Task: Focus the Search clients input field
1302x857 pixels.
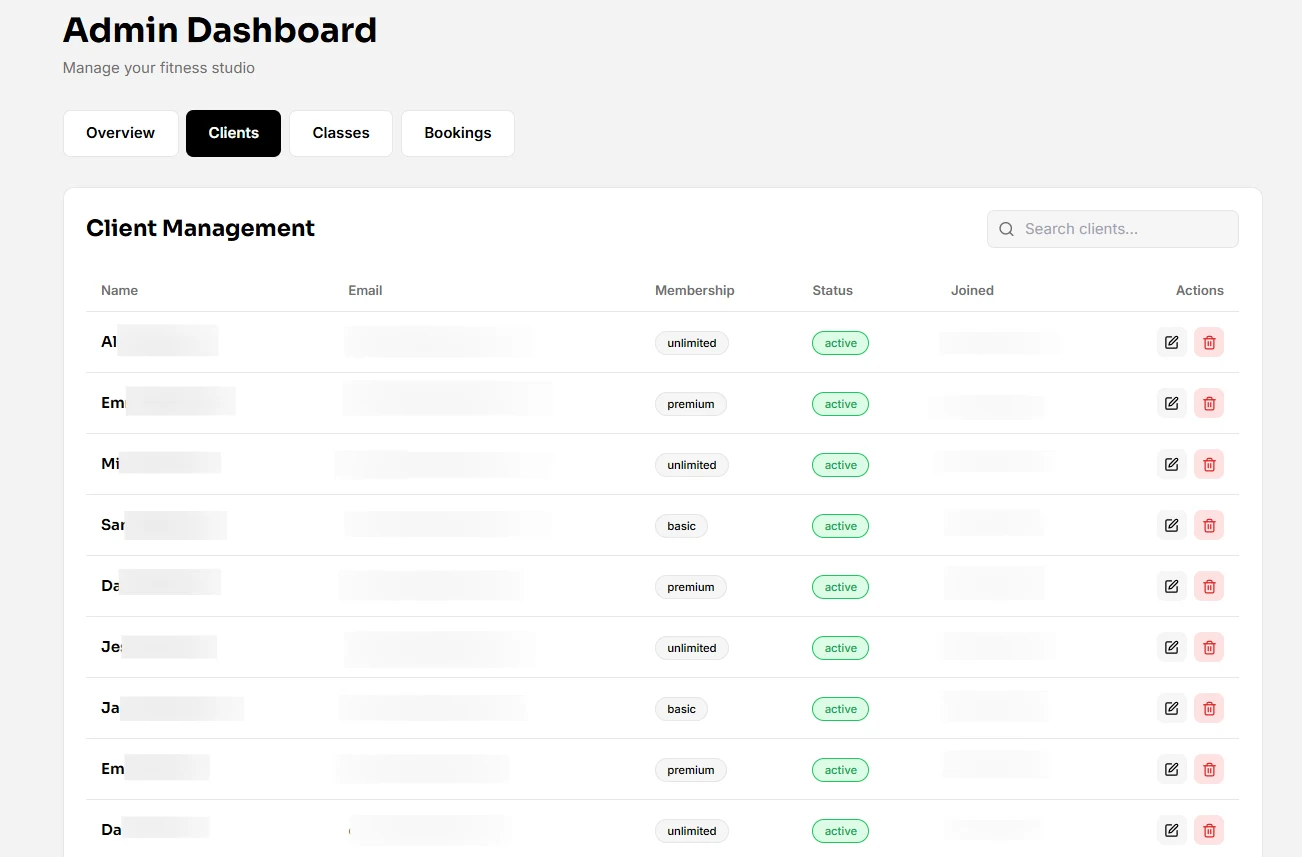Action: [x=1112, y=229]
